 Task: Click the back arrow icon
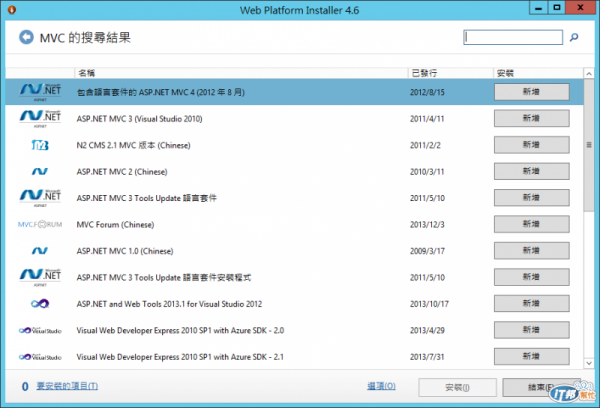click(26, 37)
